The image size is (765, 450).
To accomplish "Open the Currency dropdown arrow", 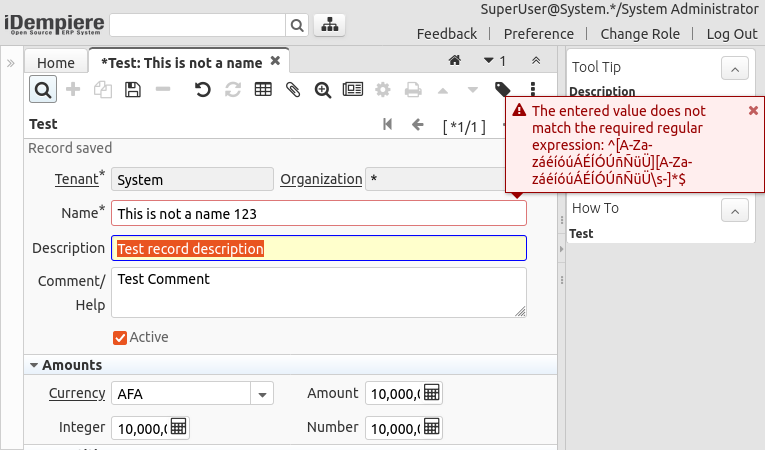I will click(x=262, y=394).
